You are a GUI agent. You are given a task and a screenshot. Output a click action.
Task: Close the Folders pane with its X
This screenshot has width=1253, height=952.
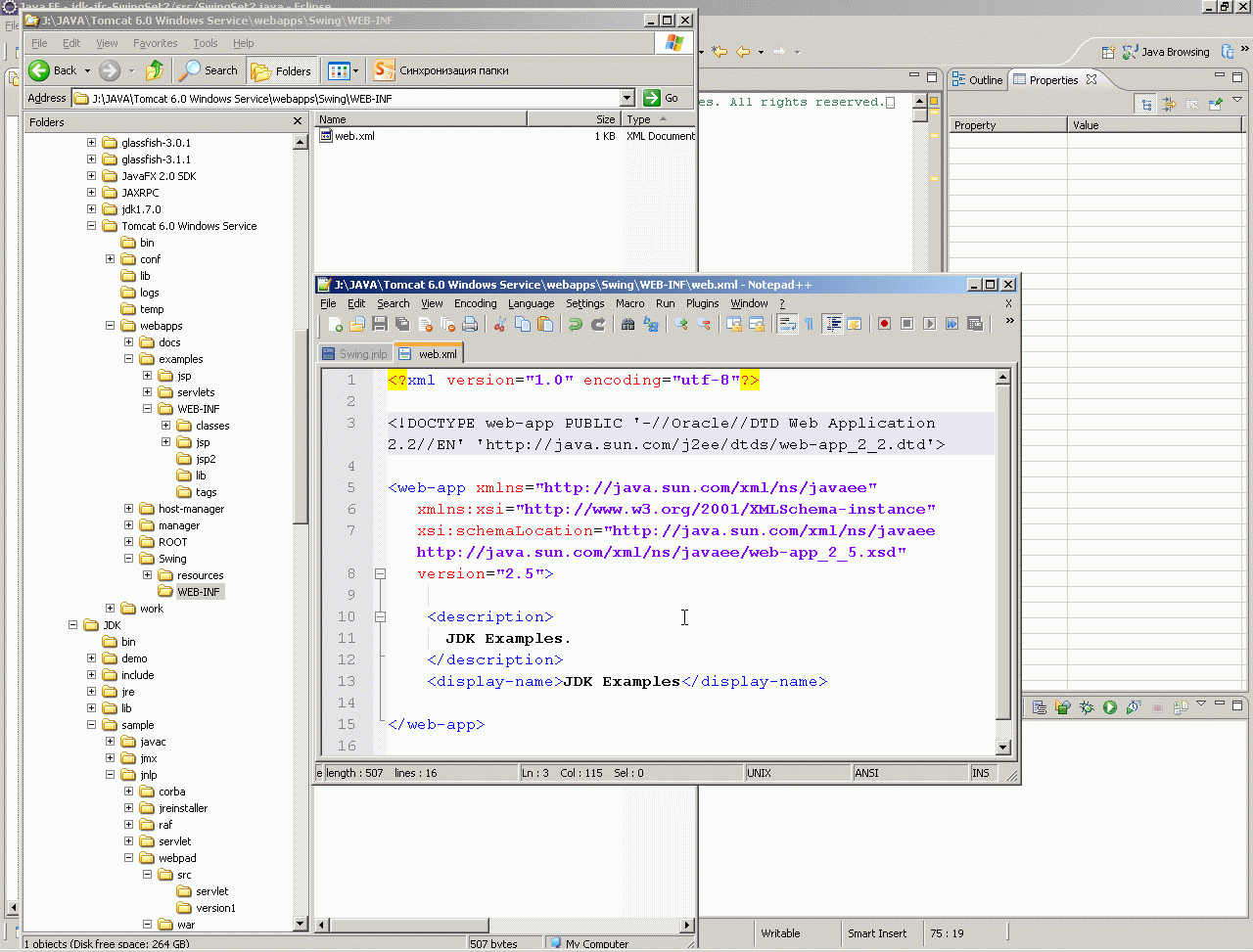click(x=298, y=122)
